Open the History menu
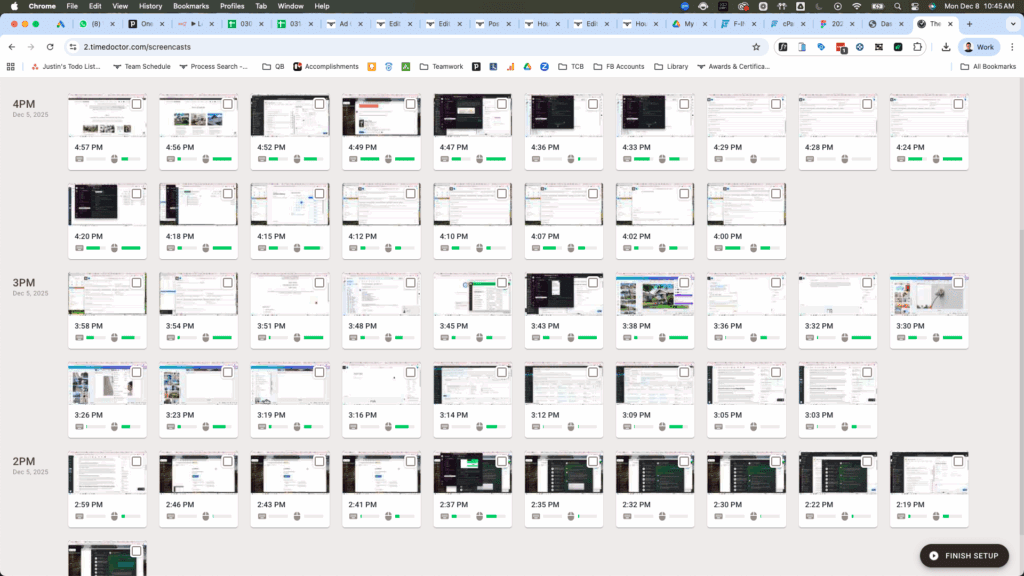Viewport: 1024px width, 576px height. [150, 6]
